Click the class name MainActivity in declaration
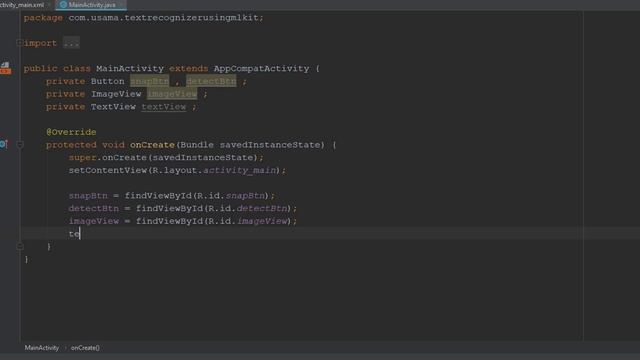The width and height of the screenshot is (640, 360). tap(130, 69)
